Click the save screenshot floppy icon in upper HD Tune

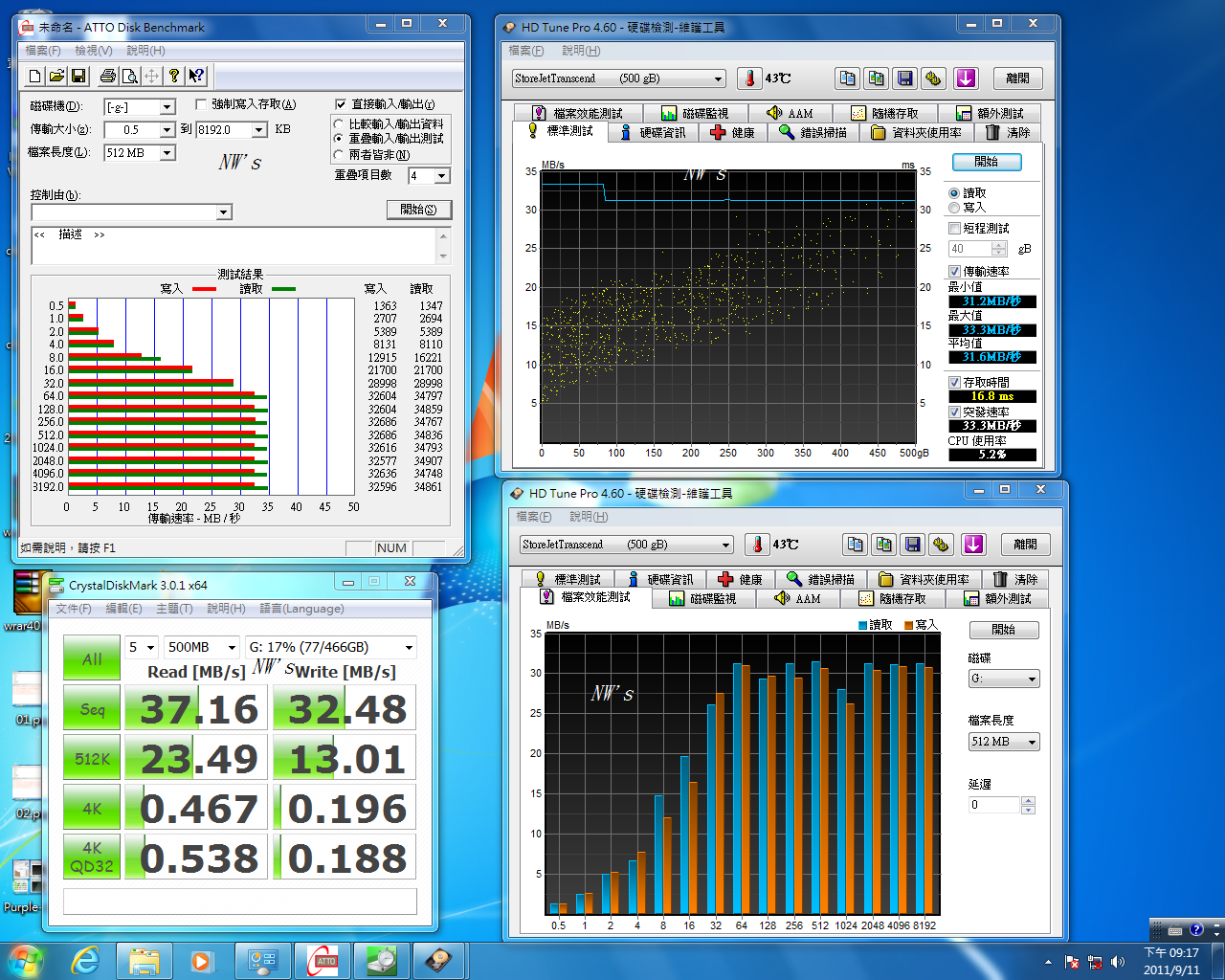pos(904,78)
